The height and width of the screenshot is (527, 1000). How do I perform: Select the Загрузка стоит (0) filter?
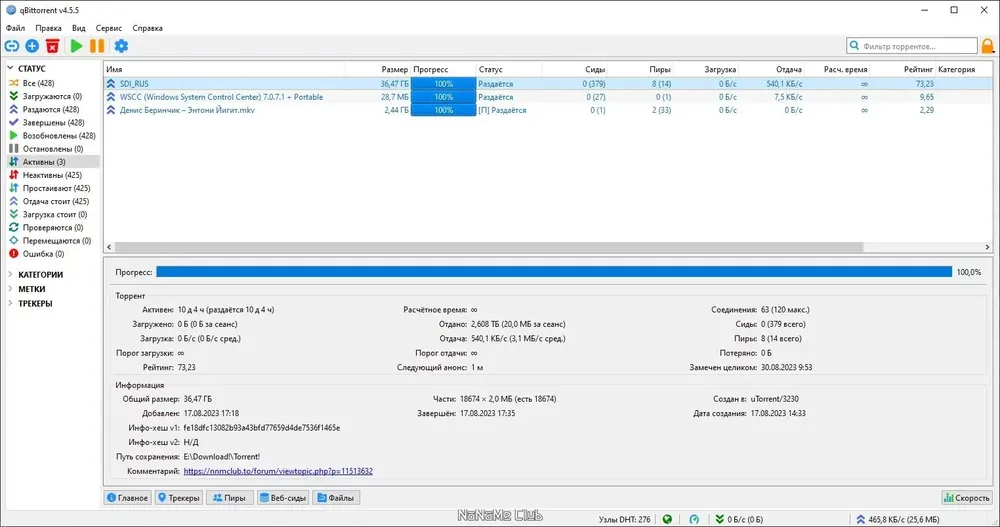click(55, 214)
